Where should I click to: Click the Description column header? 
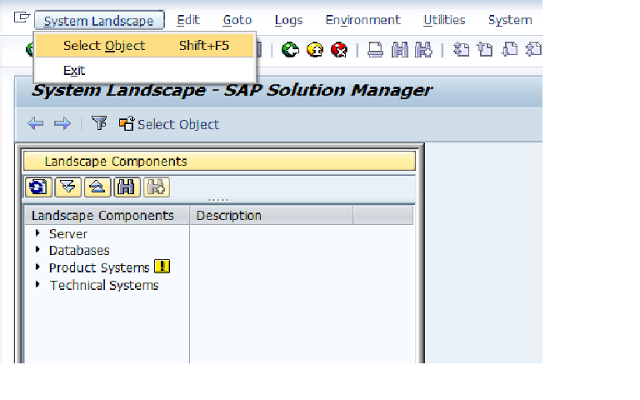pyautogui.click(x=271, y=216)
